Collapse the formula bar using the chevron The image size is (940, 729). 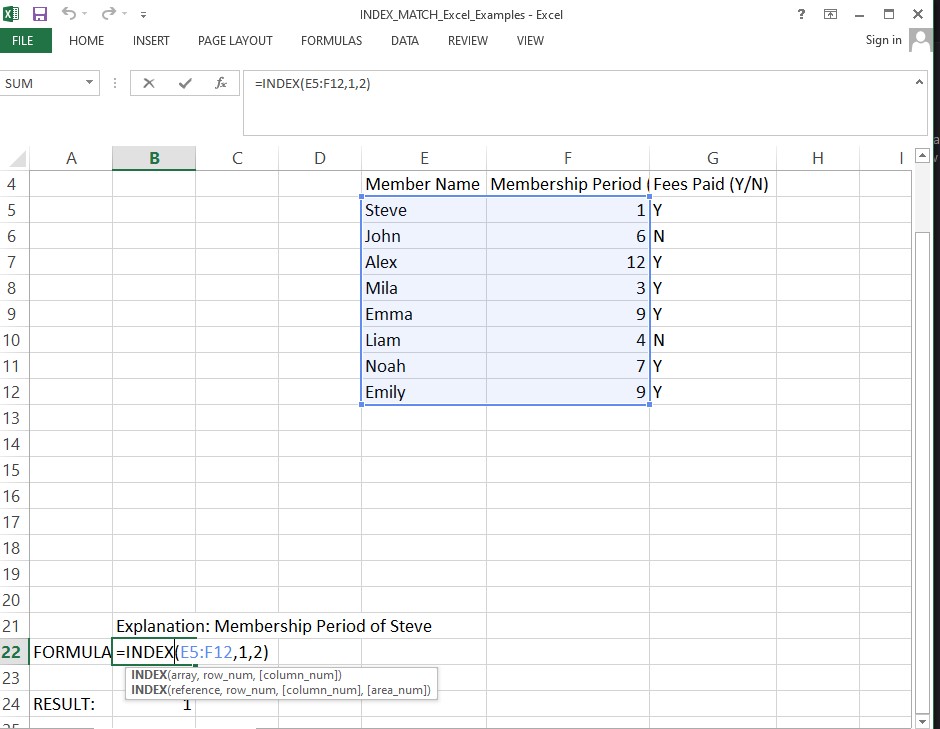pos(919,84)
